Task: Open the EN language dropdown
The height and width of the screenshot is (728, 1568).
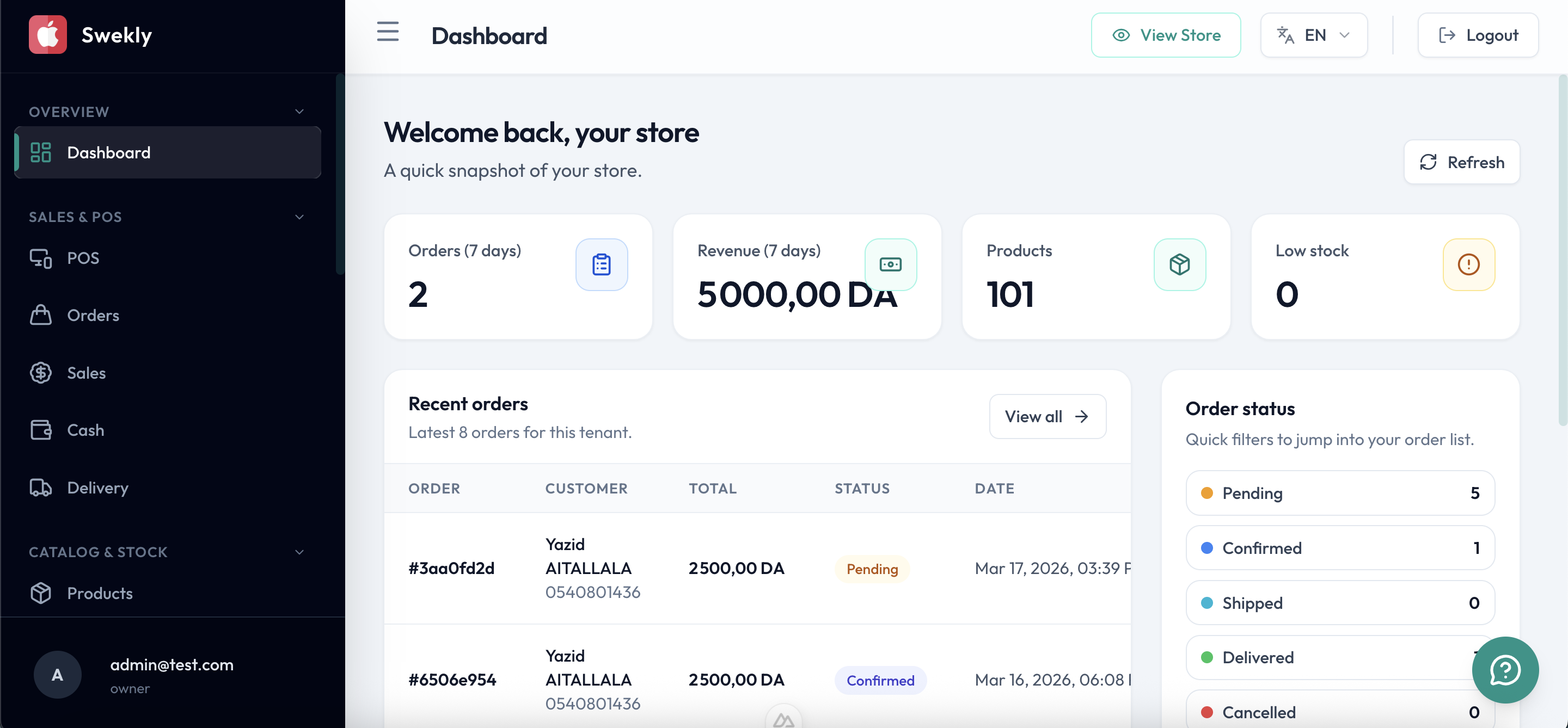Action: (x=1314, y=35)
